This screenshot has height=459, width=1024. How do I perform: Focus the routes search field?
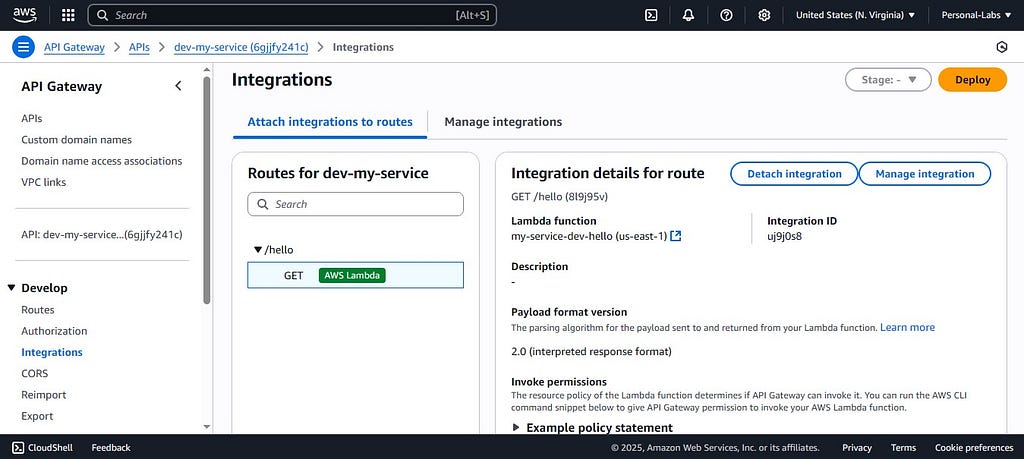(x=355, y=204)
